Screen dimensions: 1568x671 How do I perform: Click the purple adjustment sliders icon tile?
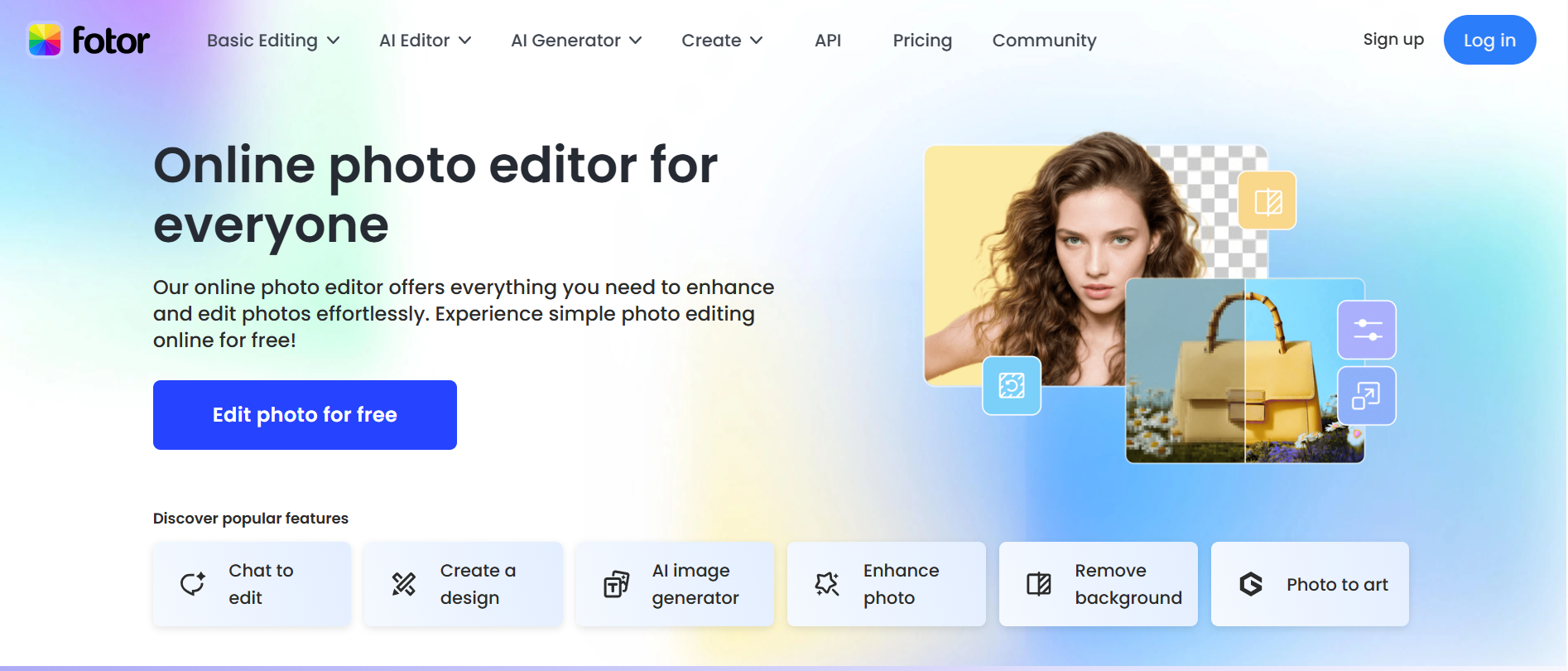pos(1367,330)
